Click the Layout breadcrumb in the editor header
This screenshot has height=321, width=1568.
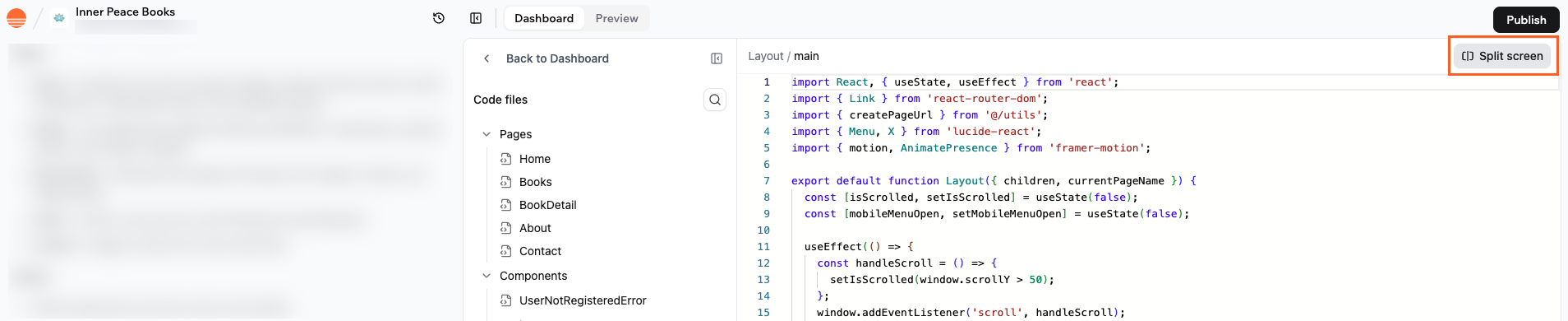pyautogui.click(x=766, y=56)
